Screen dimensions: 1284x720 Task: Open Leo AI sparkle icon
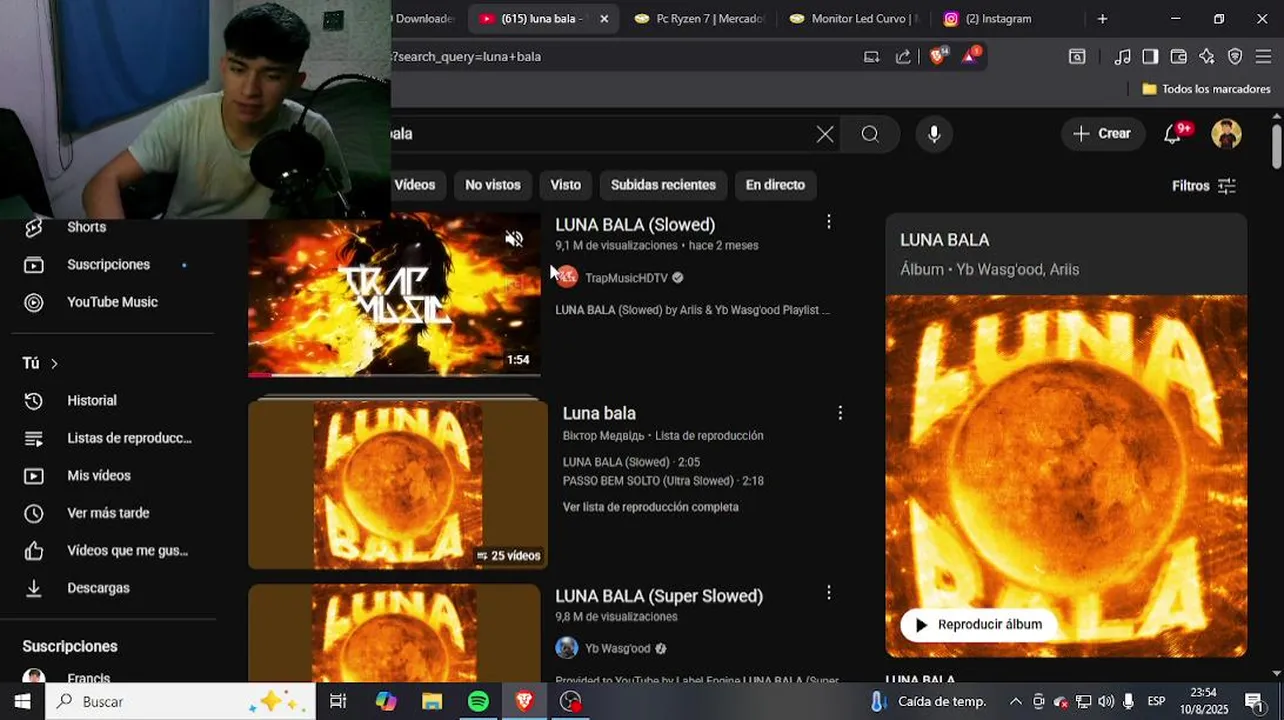[1207, 57]
